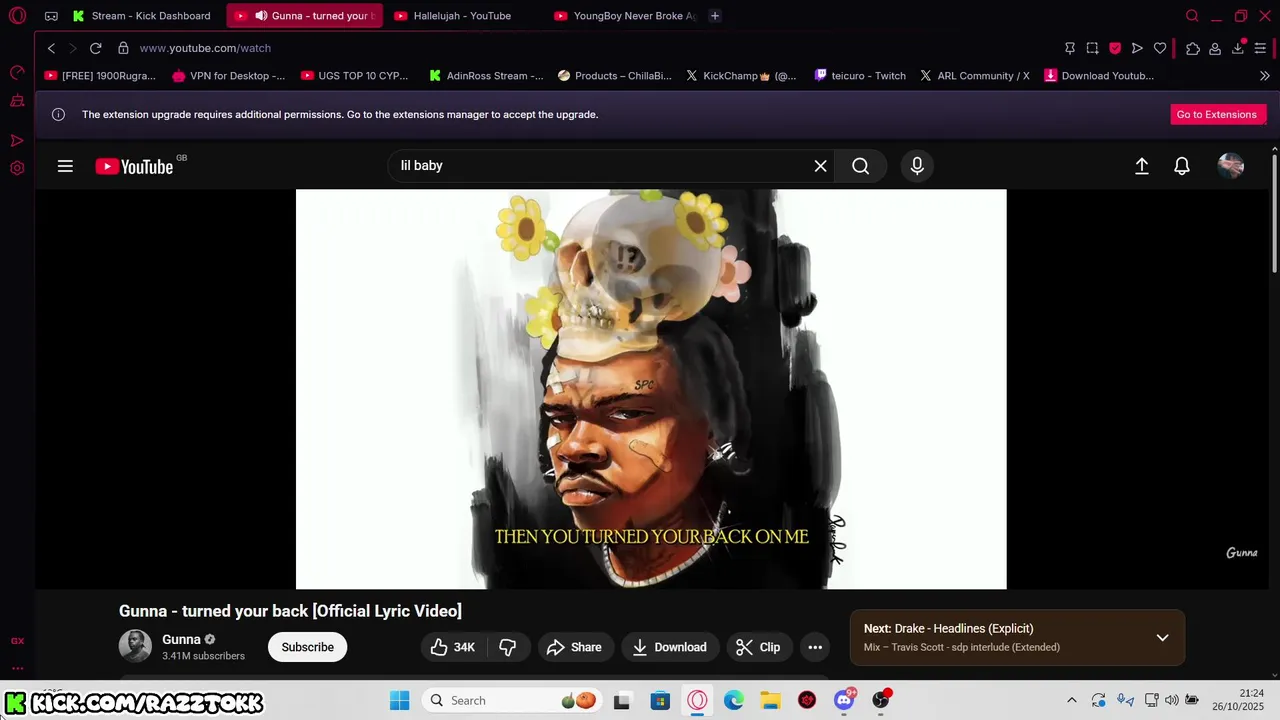1280x720 pixels.
Task: Search with voice microphone
Action: pos(917,166)
